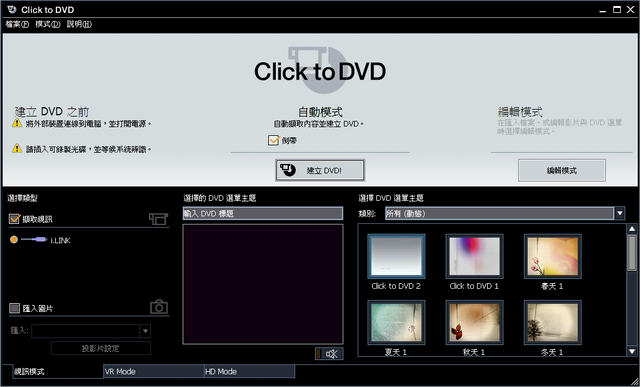Click the 選擇類型 label
Viewport: 640px width, 387px height.
pyautogui.click(x=22, y=198)
